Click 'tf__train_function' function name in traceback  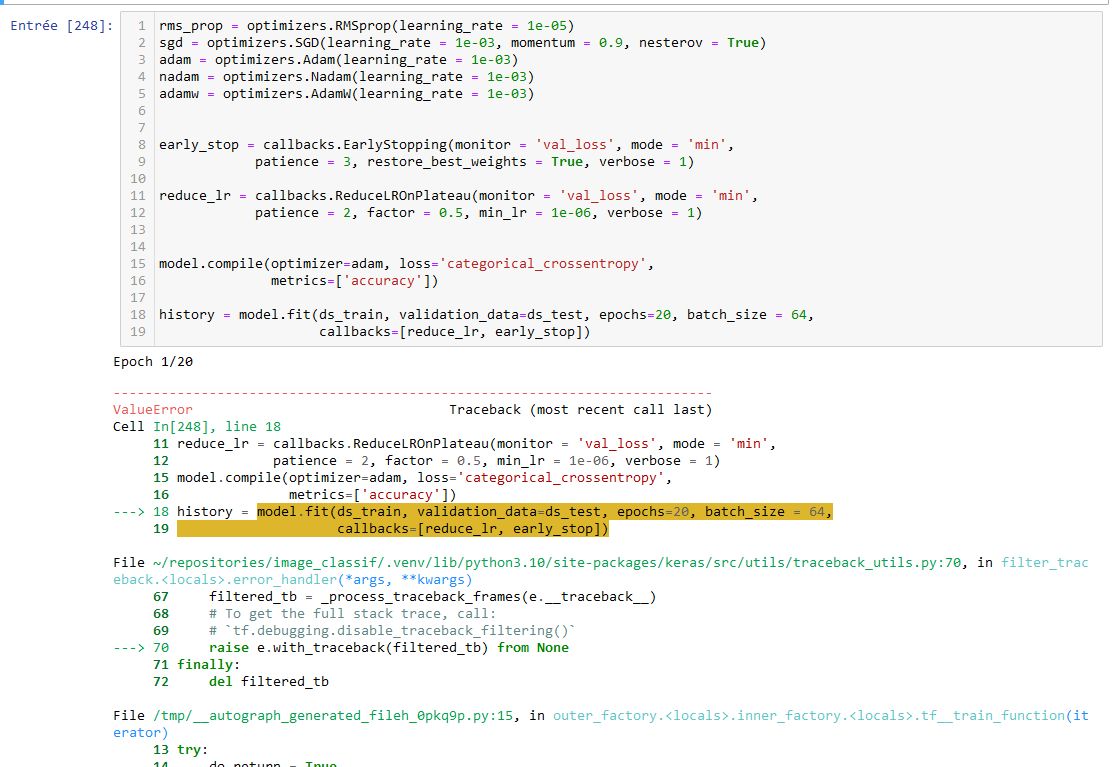[992, 716]
